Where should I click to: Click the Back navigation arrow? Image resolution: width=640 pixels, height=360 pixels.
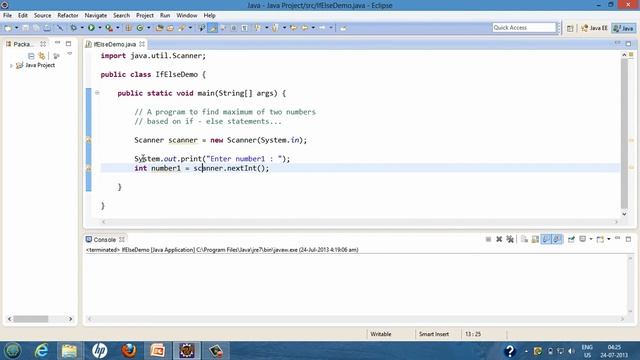304,28
